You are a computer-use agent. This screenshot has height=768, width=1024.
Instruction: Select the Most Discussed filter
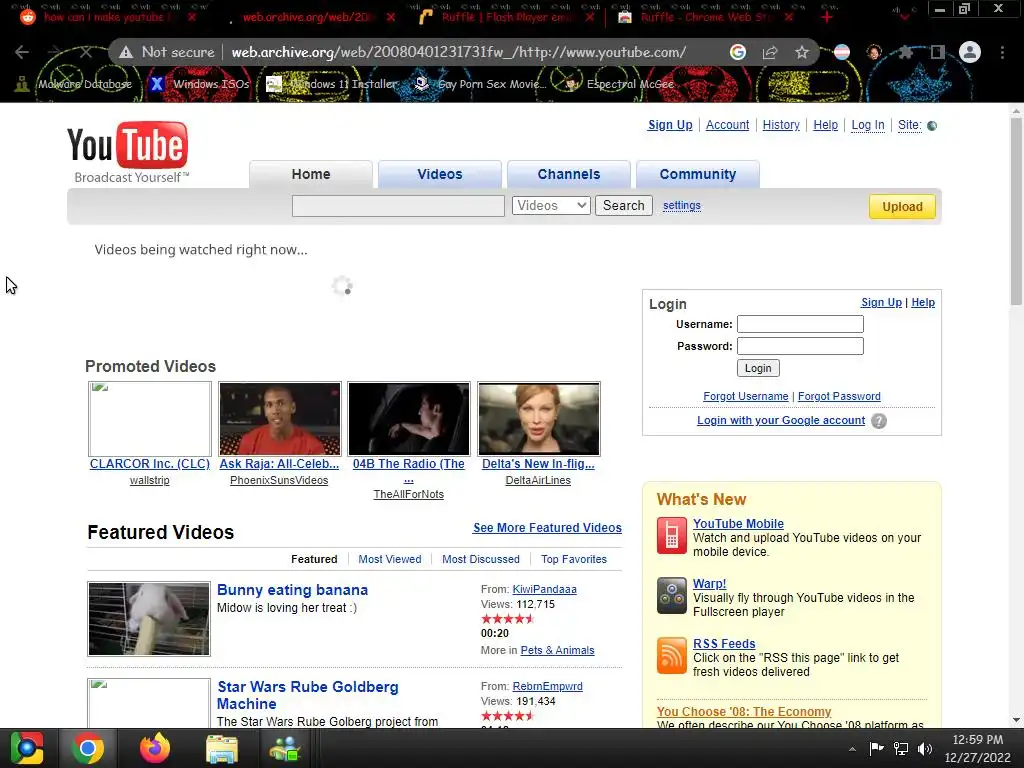(x=481, y=559)
